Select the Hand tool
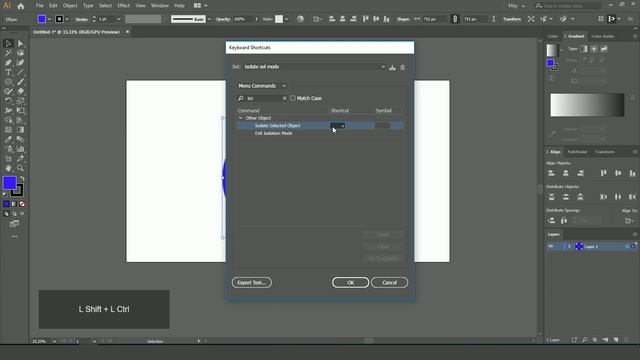Image resolution: width=640 pixels, height=360 pixels. coord(8,168)
